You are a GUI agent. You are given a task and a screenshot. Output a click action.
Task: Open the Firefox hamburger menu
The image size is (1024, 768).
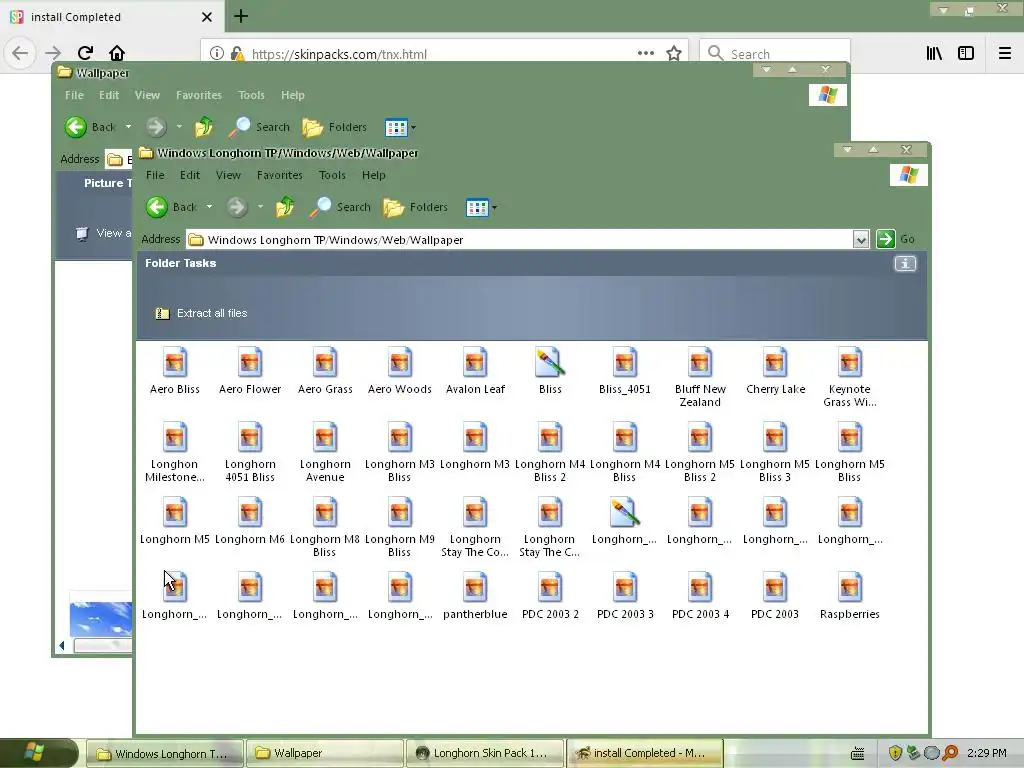point(1004,54)
